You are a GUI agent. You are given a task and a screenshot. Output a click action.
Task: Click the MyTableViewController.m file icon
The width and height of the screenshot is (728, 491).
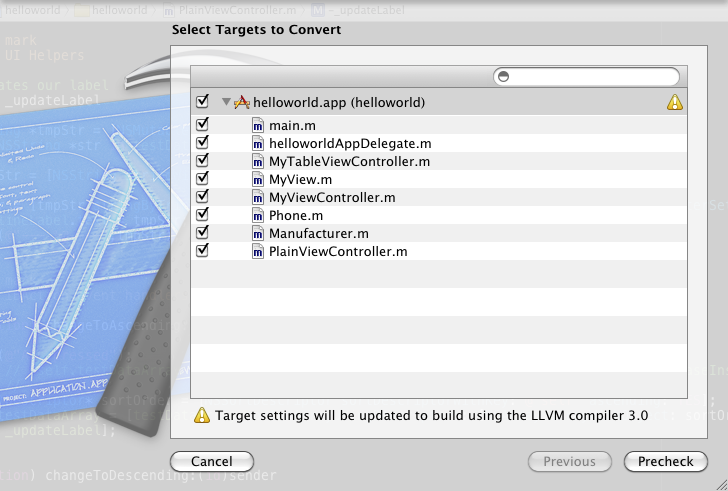[258, 162]
